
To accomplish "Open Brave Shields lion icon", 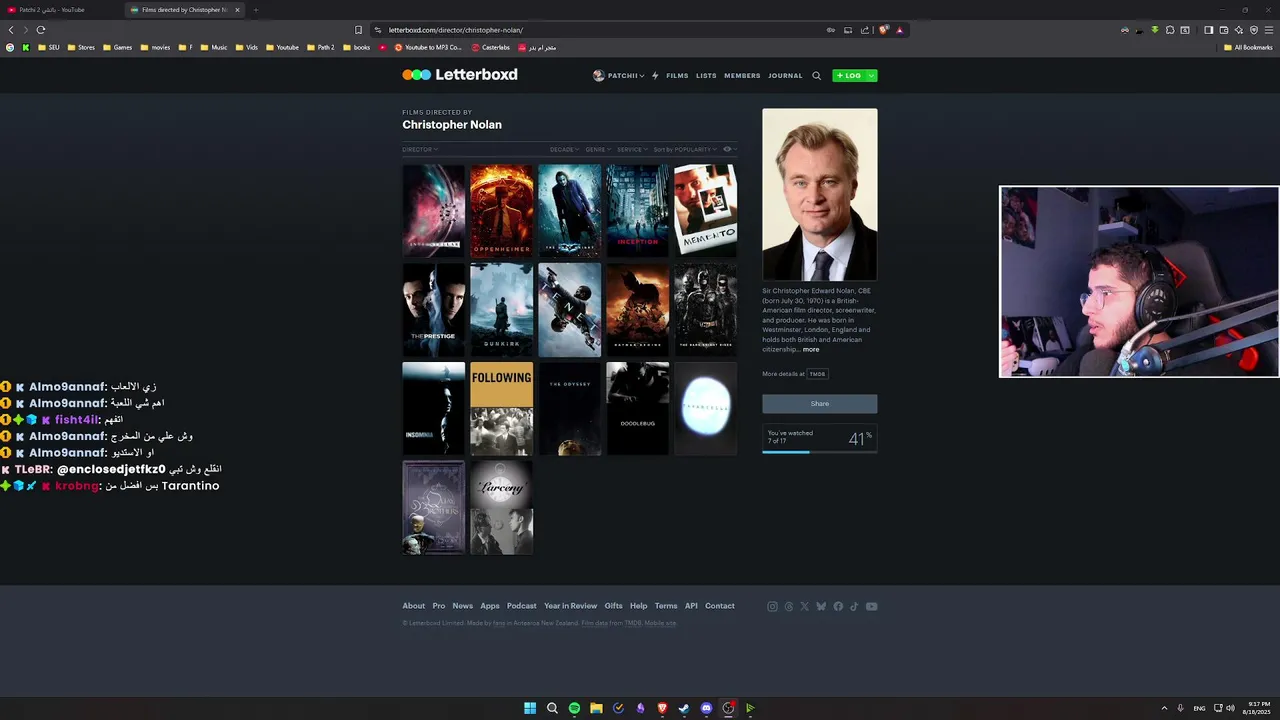I will [883, 30].
